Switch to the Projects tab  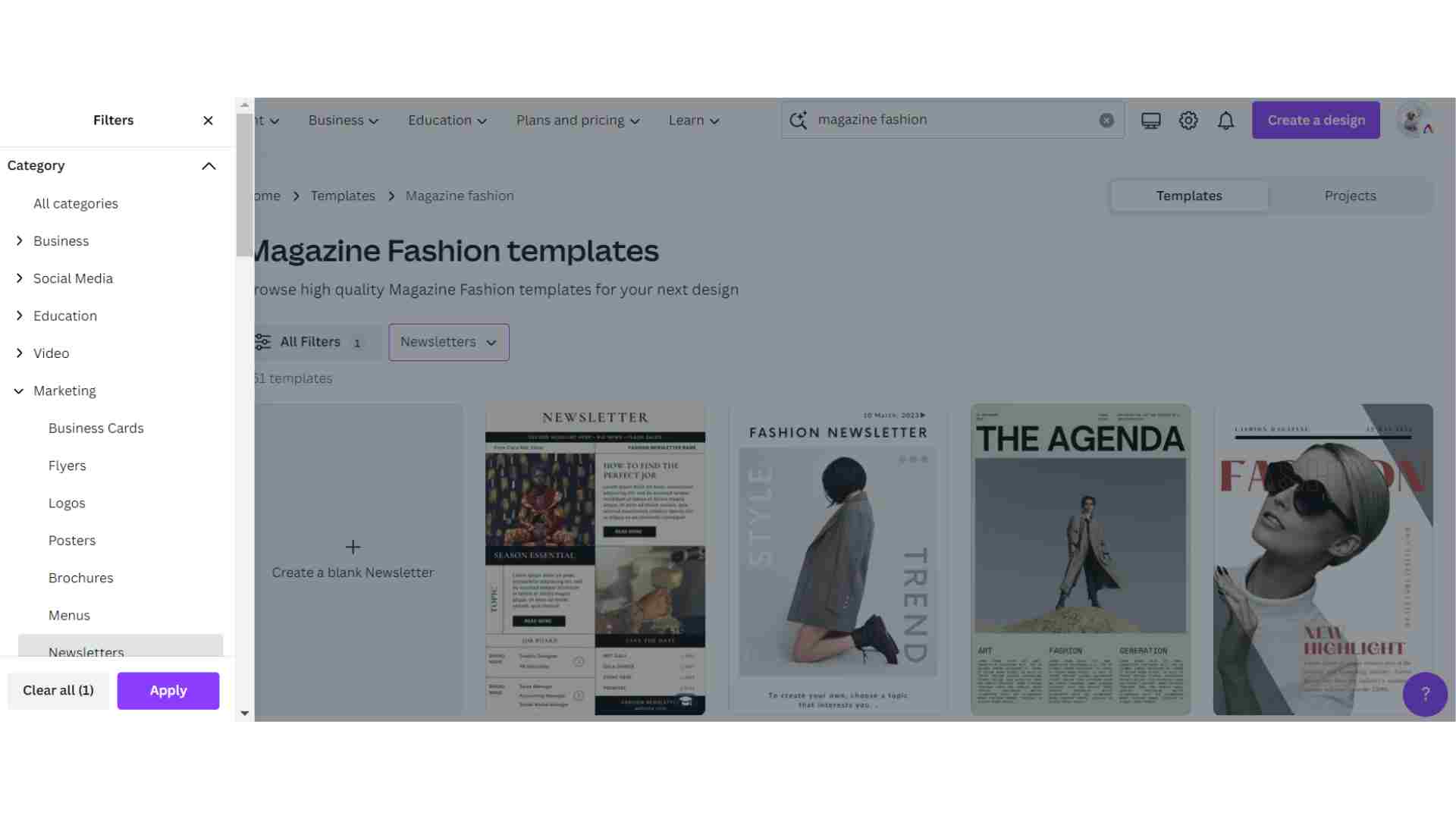[x=1349, y=196]
